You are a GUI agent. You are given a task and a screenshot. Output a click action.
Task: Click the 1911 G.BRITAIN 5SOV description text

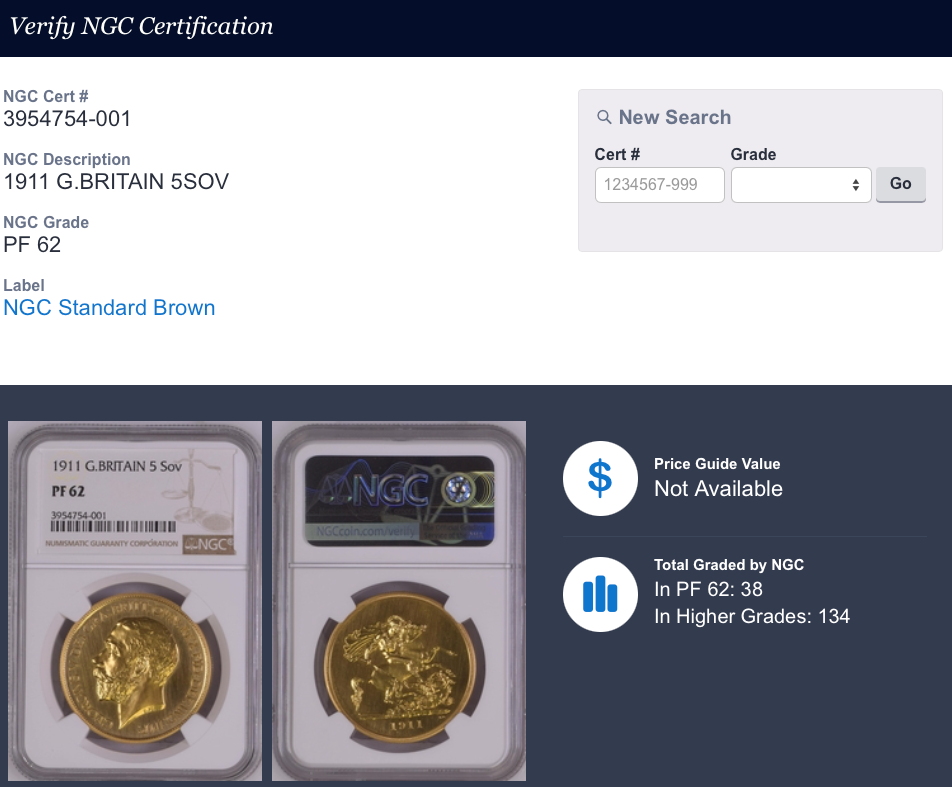(x=116, y=182)
